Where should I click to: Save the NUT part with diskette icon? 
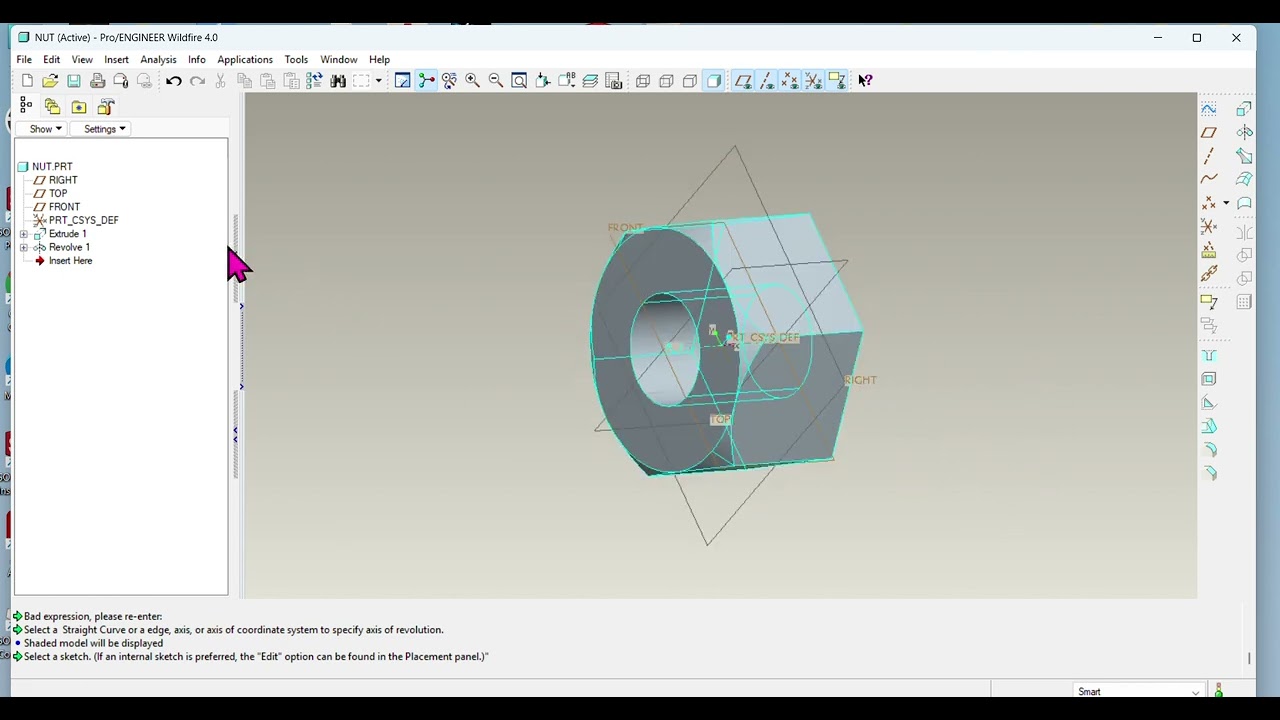(74, 81)
